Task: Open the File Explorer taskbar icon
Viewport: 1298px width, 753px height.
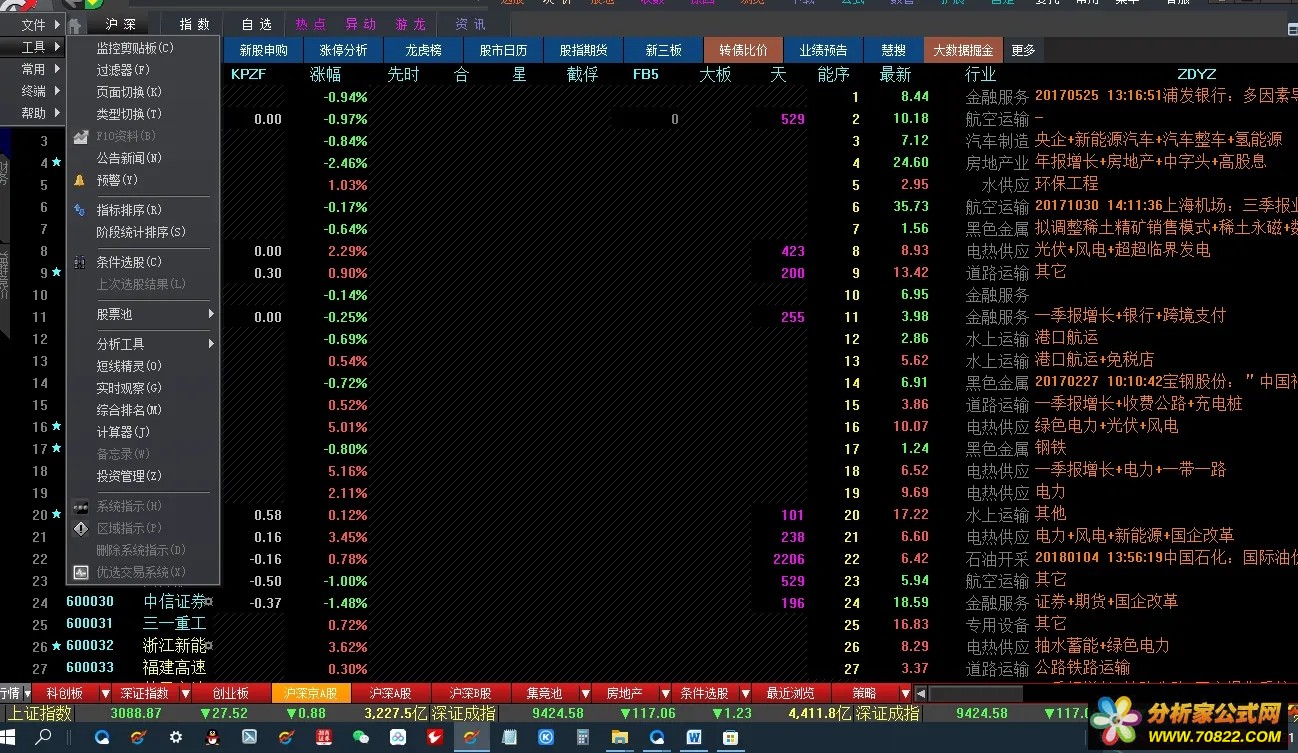Action: (x=620, y=738)
